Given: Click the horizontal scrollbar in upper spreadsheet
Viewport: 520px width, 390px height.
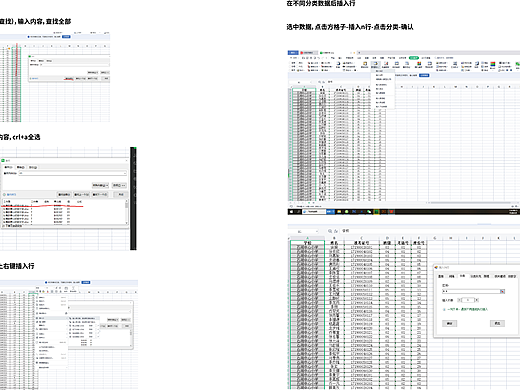Looking at the screenshot, I should (470, 202).
